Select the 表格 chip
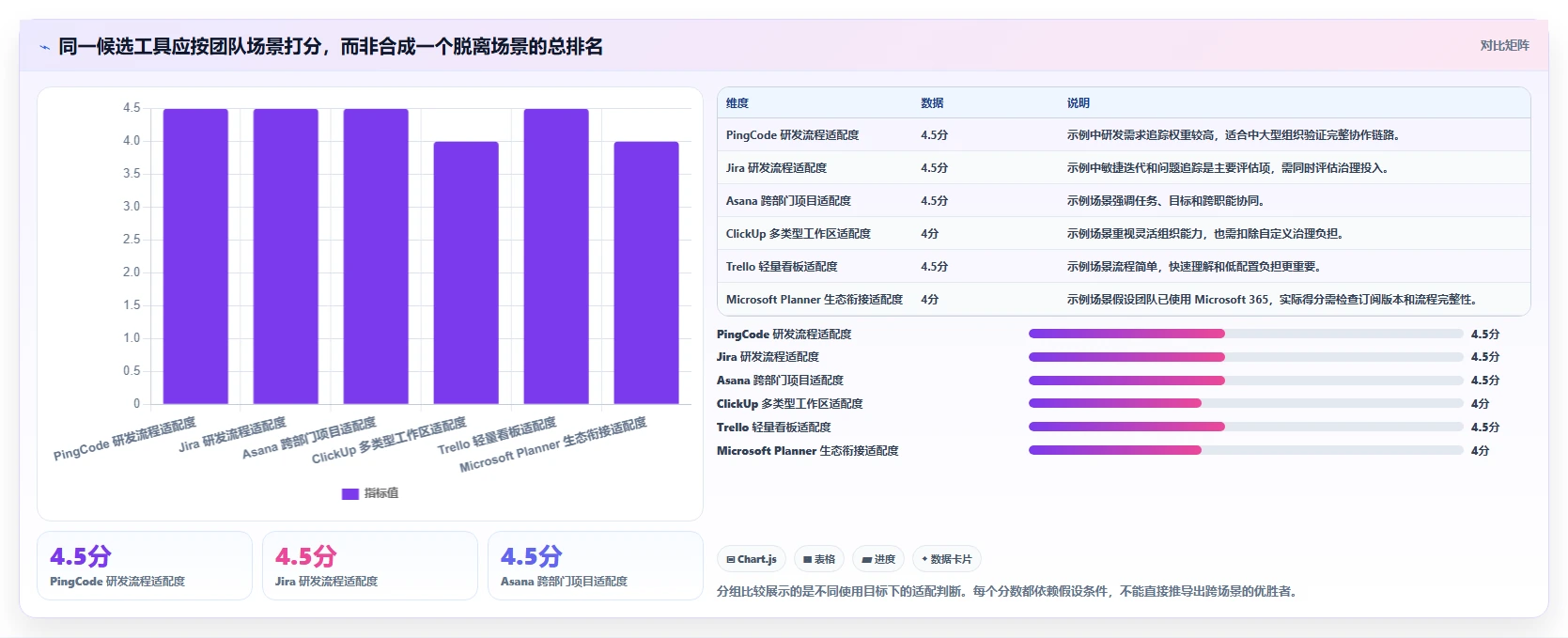 point(819,559)
